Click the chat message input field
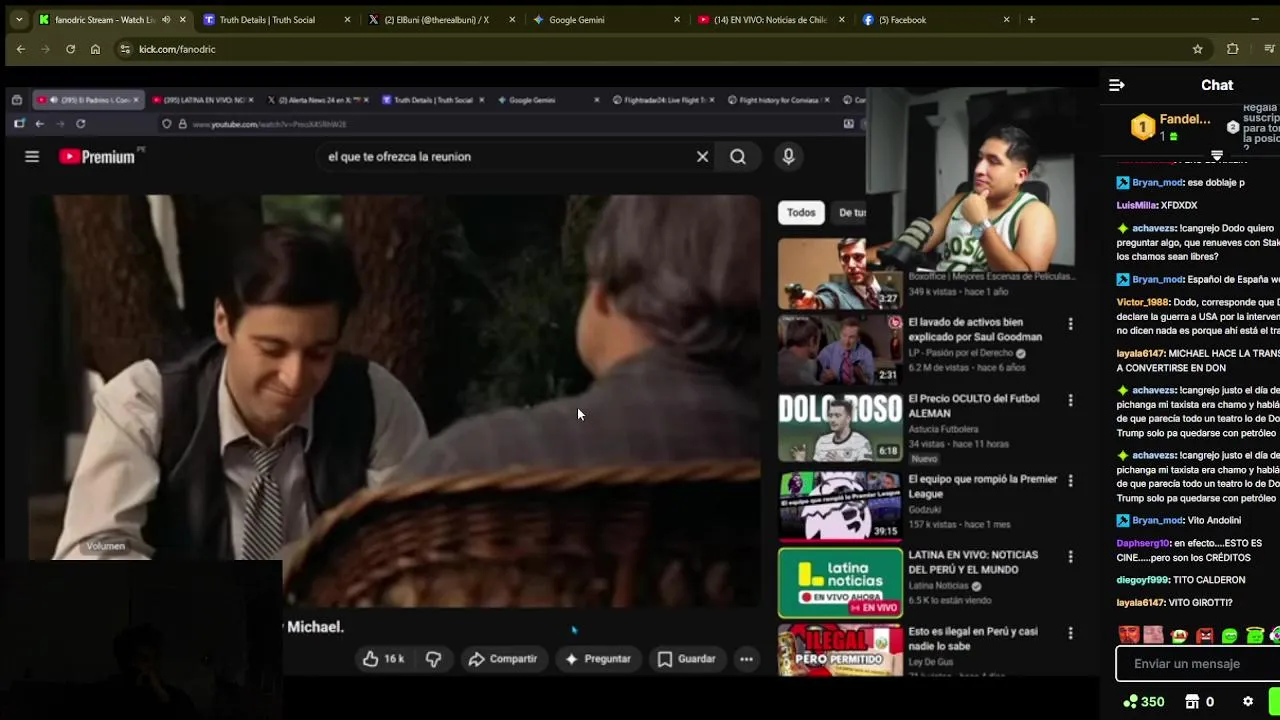The width and height of the screenshot is (1280, 720). (1198, 664)
